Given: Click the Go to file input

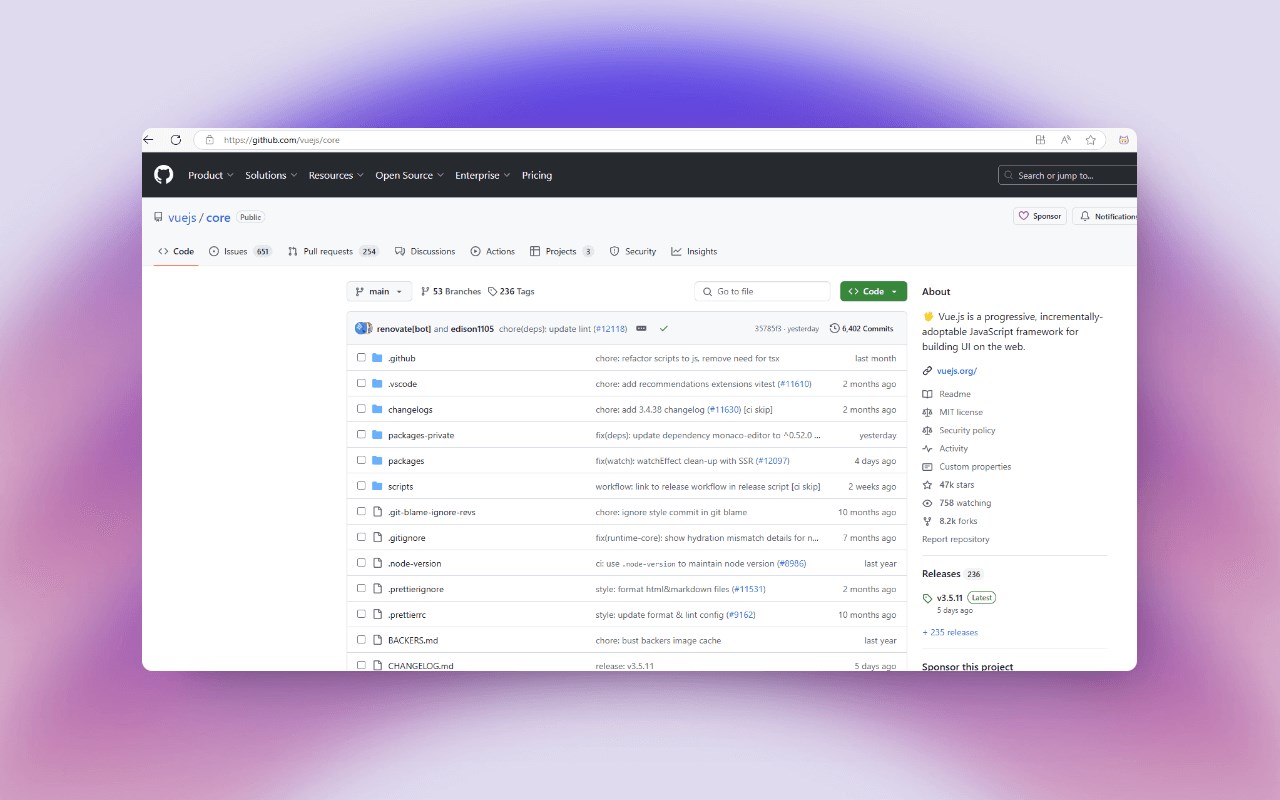Looking at the screenshot, I should click(762, 291).
